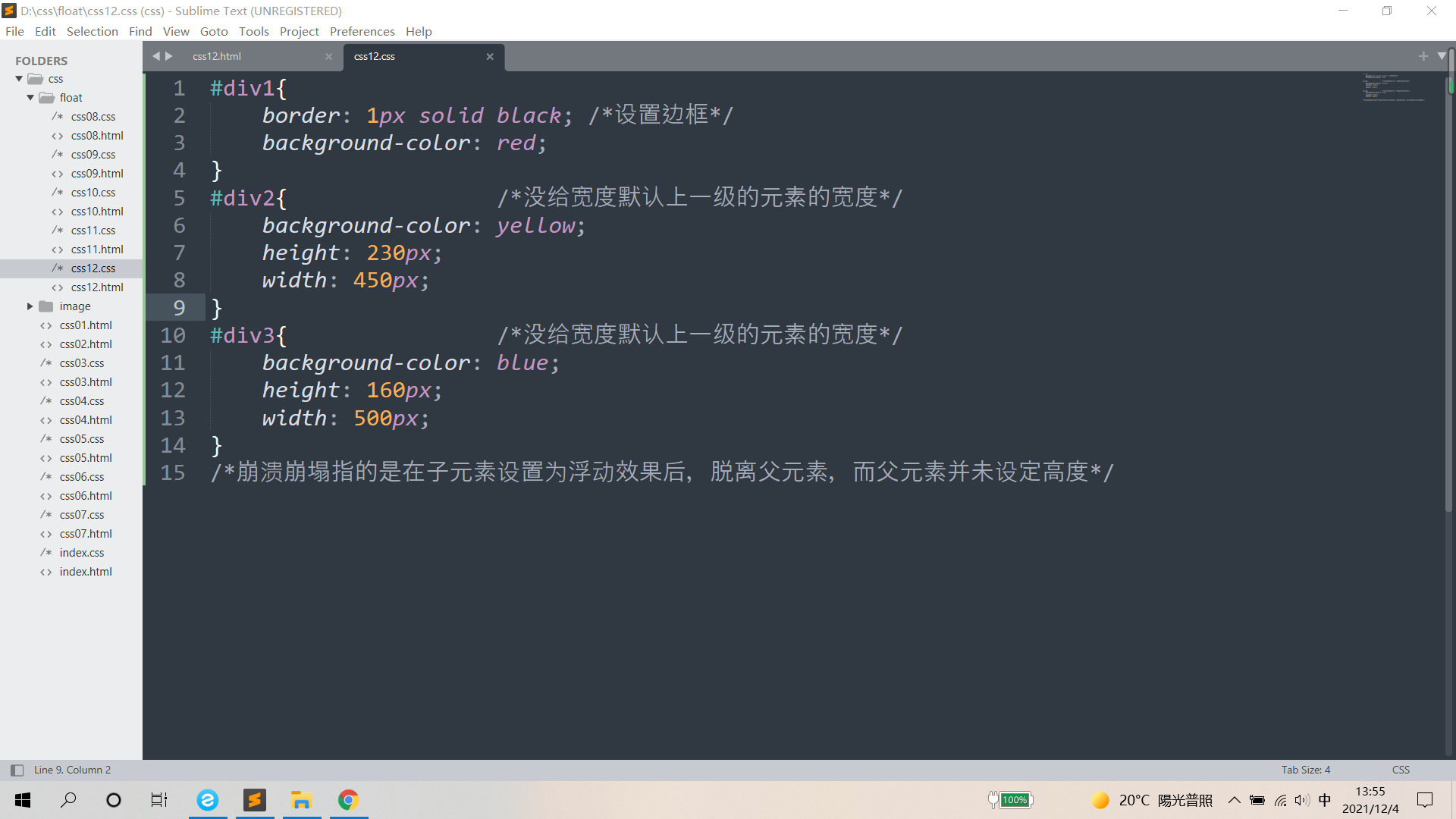This screenshot has height=819, width=1456.
Task: Open css11.html in sidebar
Action: coord(97,249)
